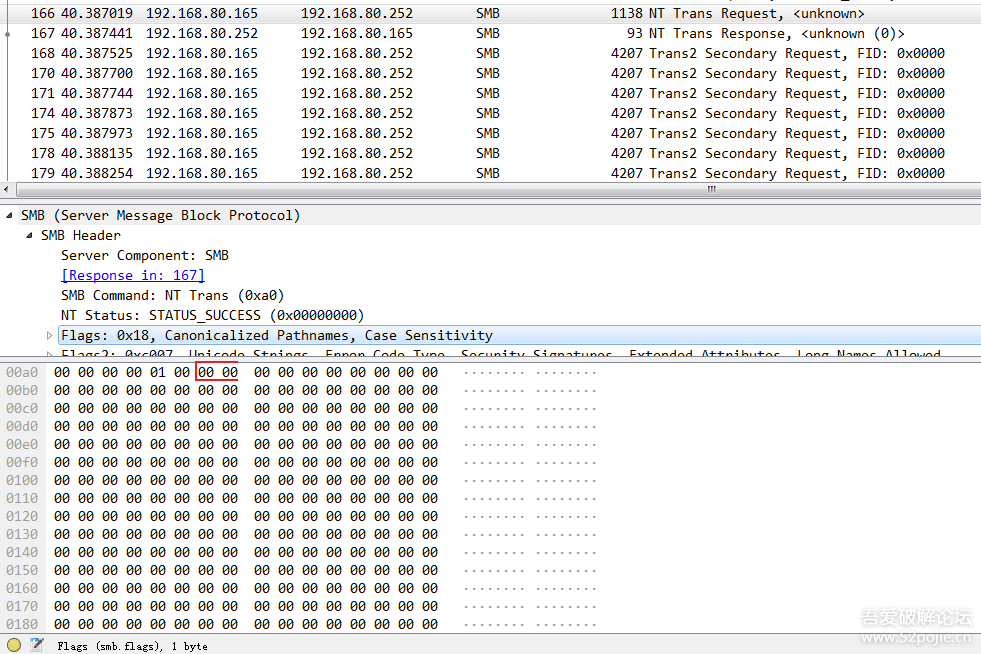Follow the 'Response in: 167' link

132,275
